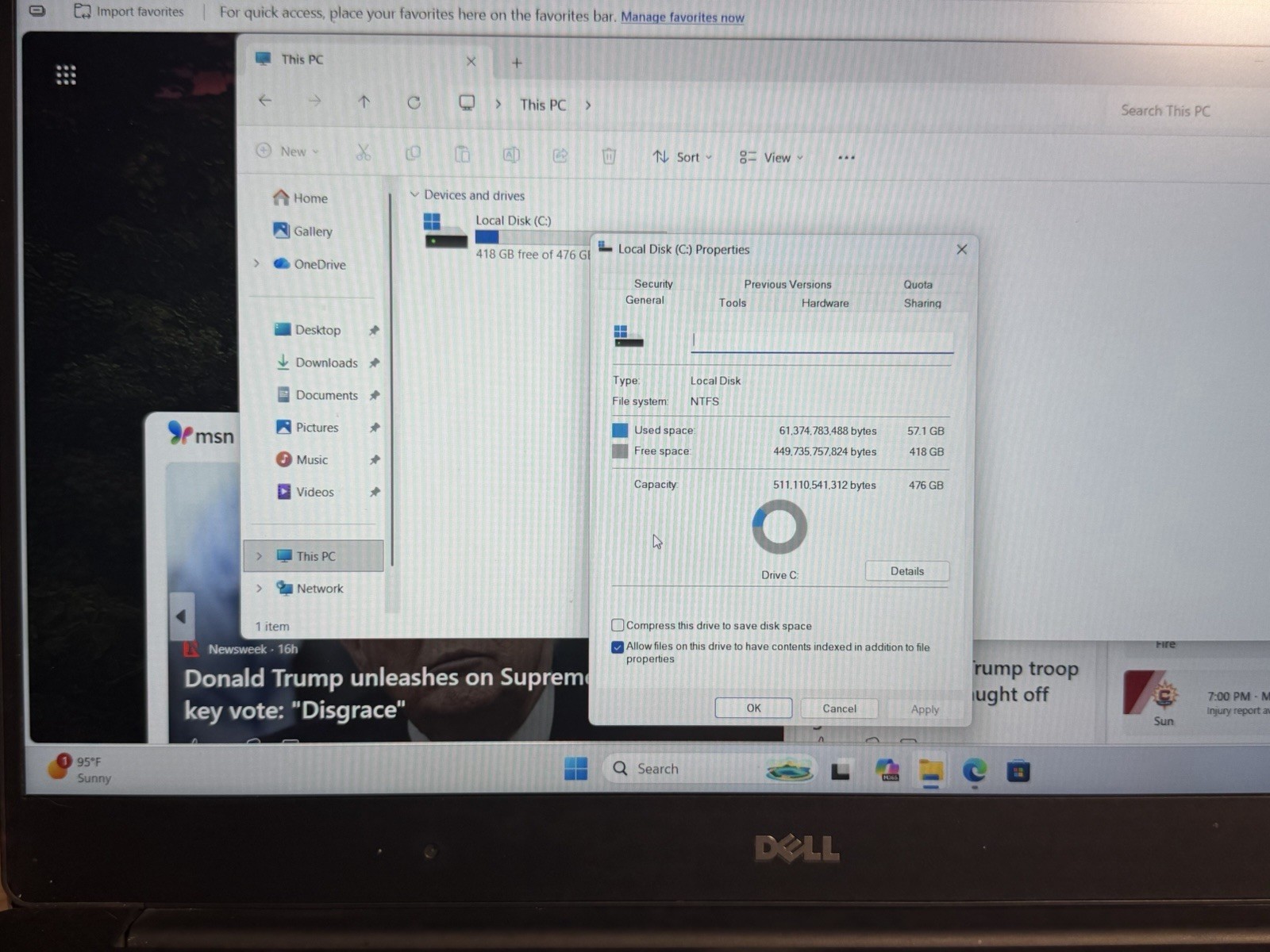The height and width of the screenshot is (952, 1270).
Task: Click the Up arrow in File Explorer
Action: [364, 102]
